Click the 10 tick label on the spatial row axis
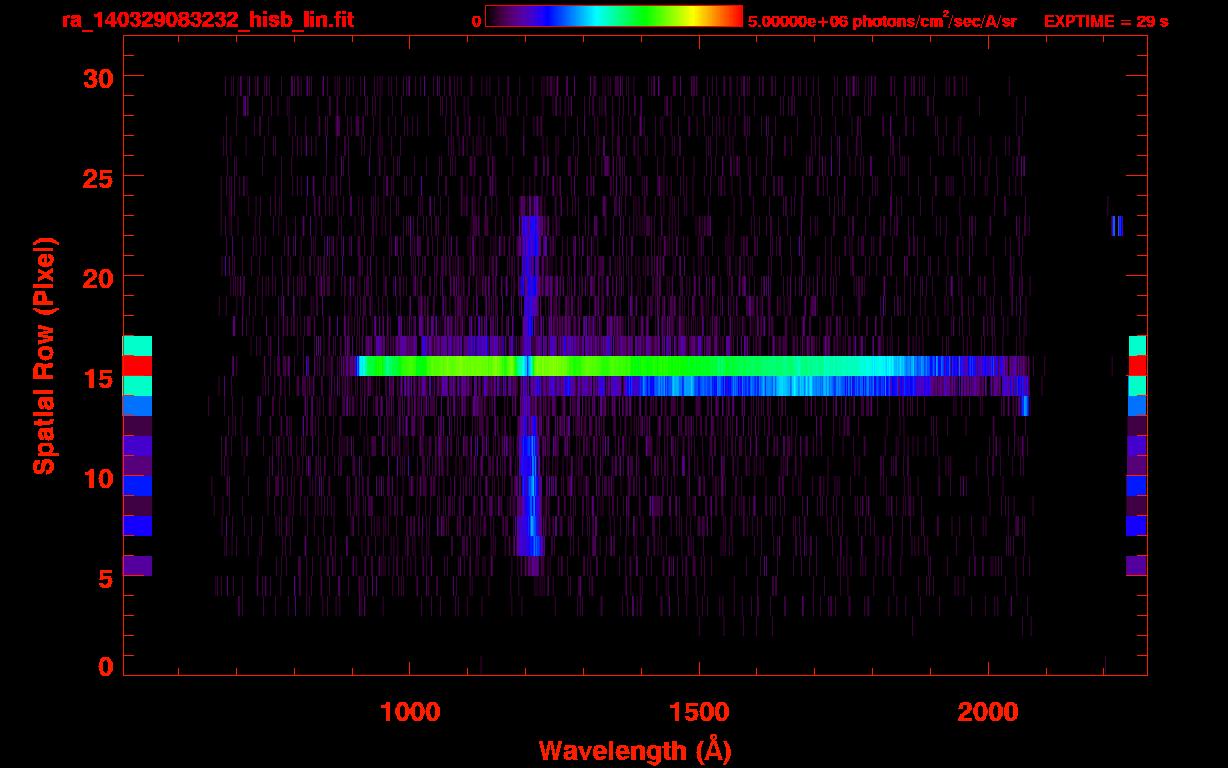The image size is (1228, 768). coord(97,479)
